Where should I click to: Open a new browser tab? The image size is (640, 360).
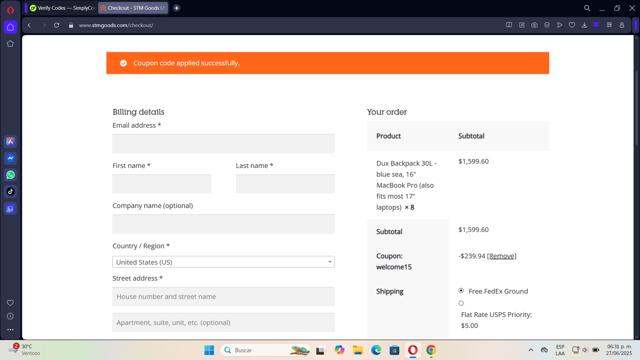point(177,8)
